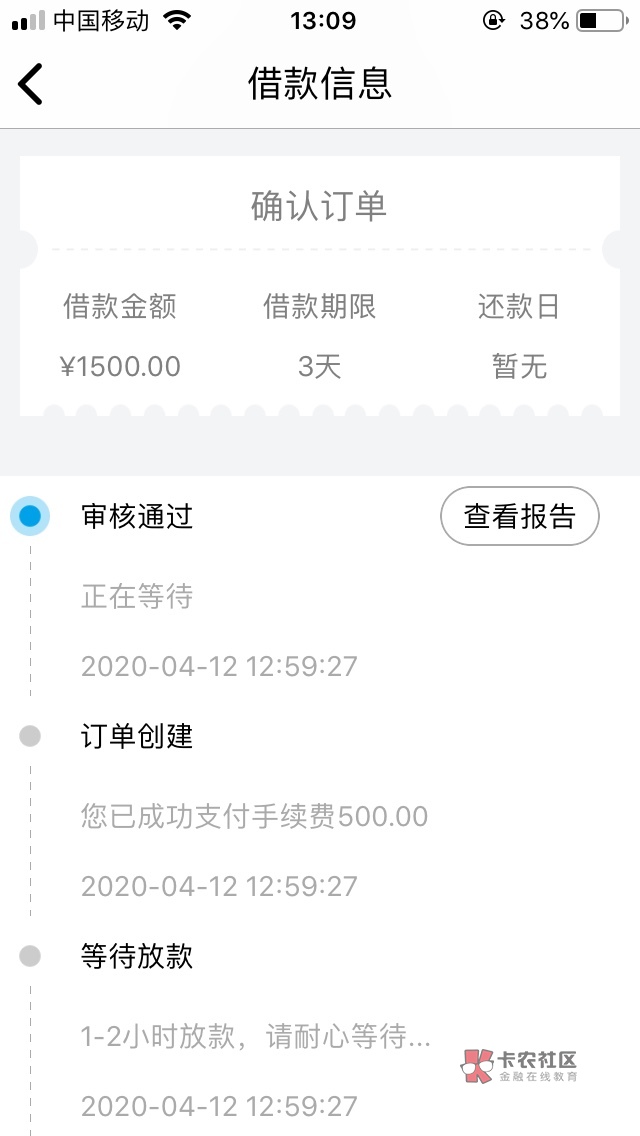640x1136 pixels.
Task: Tap the rotation lock icon
Action: tap(493, 21)
